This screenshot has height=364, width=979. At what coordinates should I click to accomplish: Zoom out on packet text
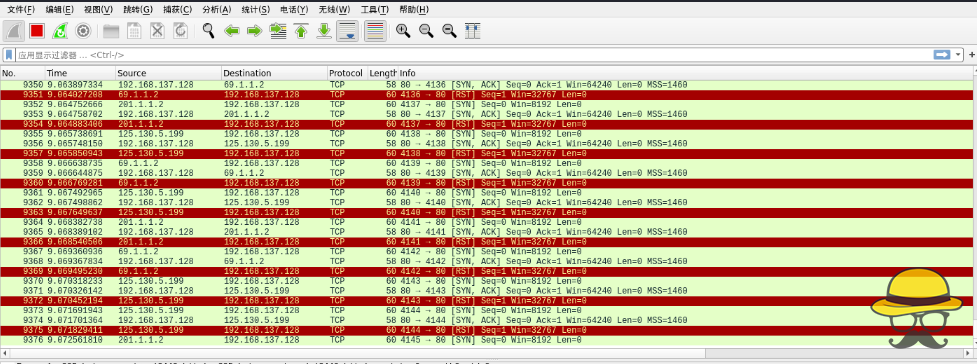point(426,31)
